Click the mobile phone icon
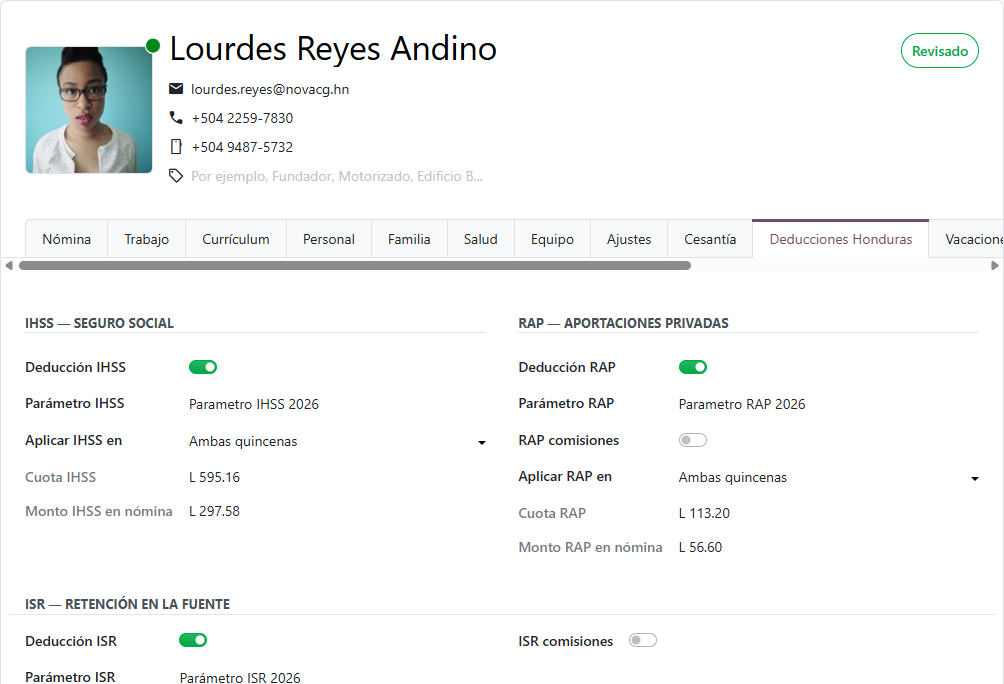 tap(176, 147)
